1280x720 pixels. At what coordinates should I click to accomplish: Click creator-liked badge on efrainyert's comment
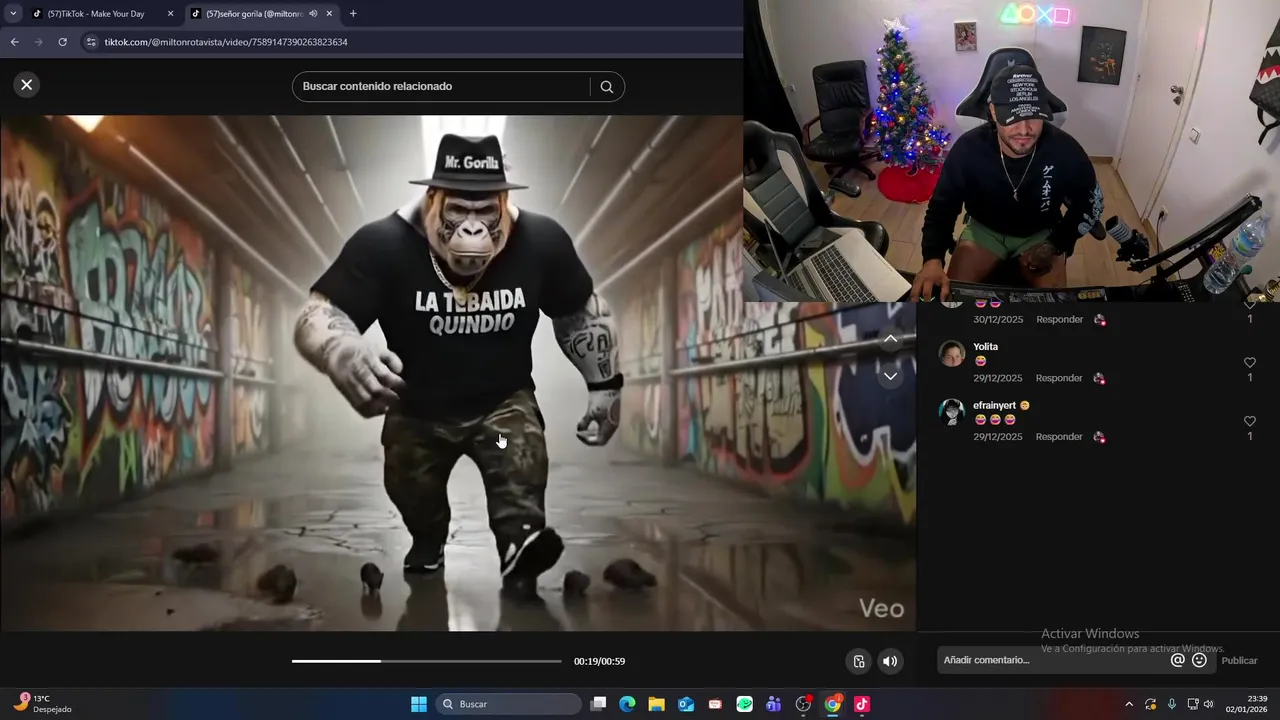[1099, 437]
